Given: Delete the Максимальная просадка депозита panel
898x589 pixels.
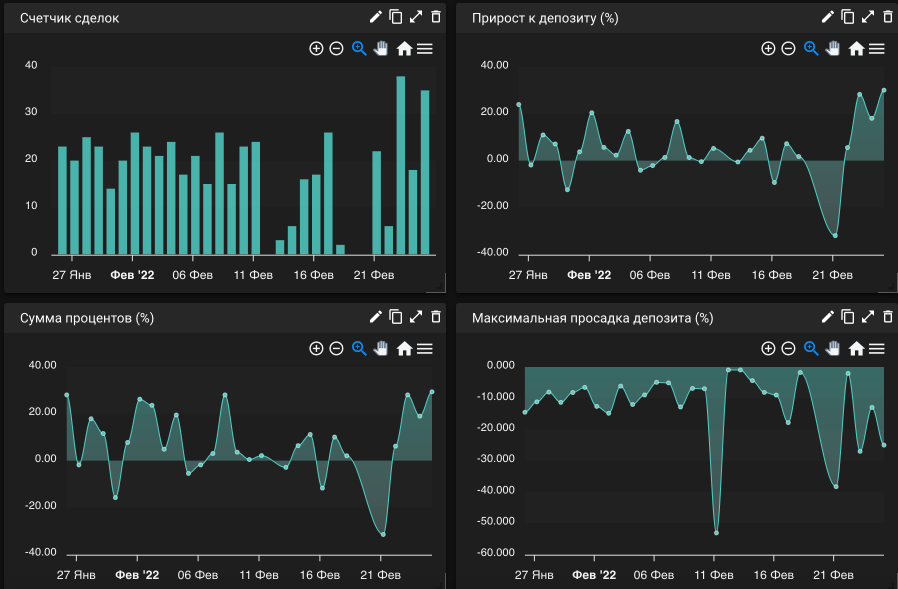Looking at the screenshot, I should [x=888, y=317].
